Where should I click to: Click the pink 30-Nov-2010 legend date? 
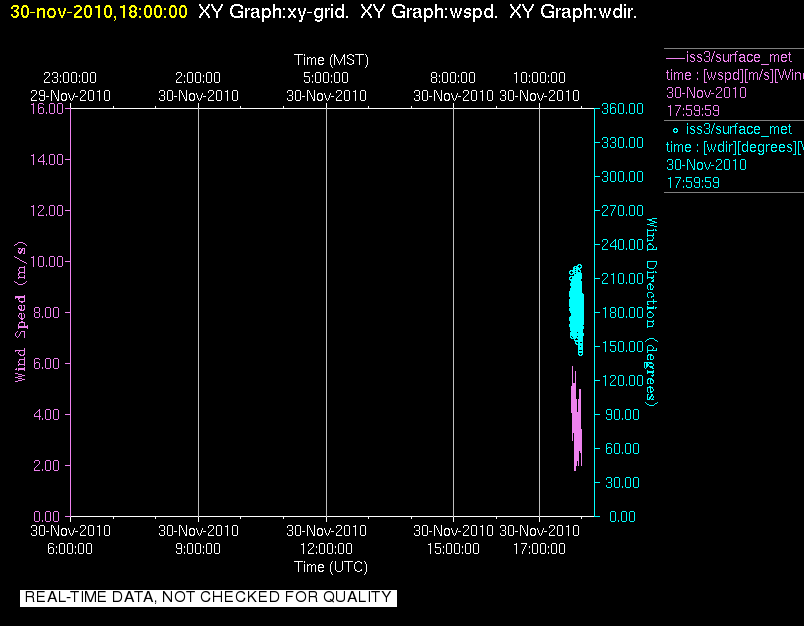pyautogui.click(x=706, y=93)
